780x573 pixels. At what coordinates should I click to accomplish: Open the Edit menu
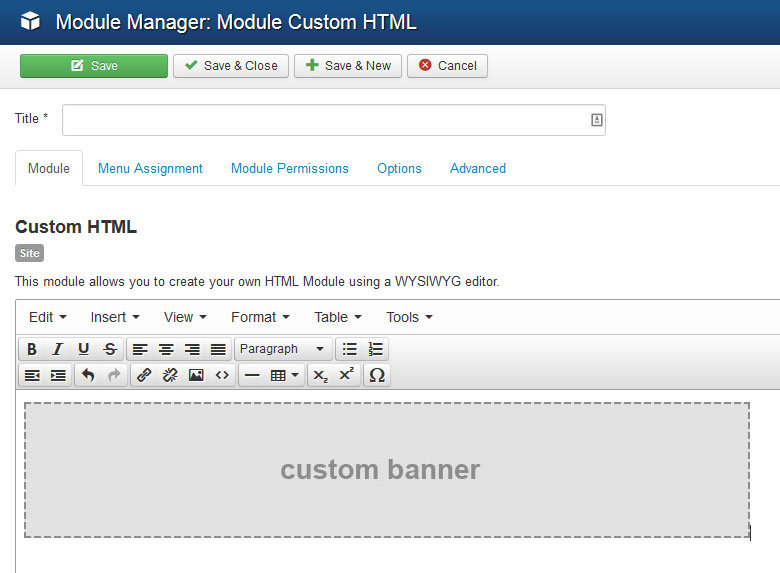click(47, 317)
